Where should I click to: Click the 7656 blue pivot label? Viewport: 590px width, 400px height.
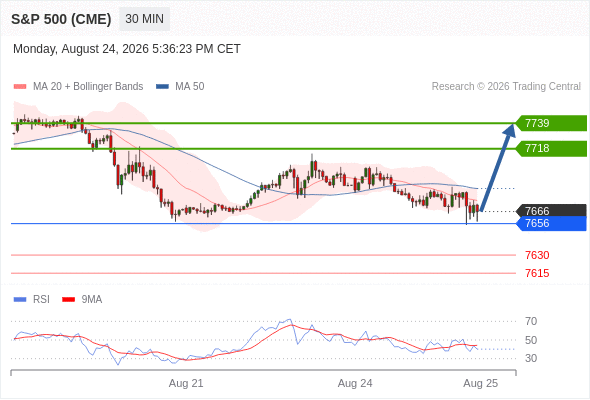pos(551,224)
